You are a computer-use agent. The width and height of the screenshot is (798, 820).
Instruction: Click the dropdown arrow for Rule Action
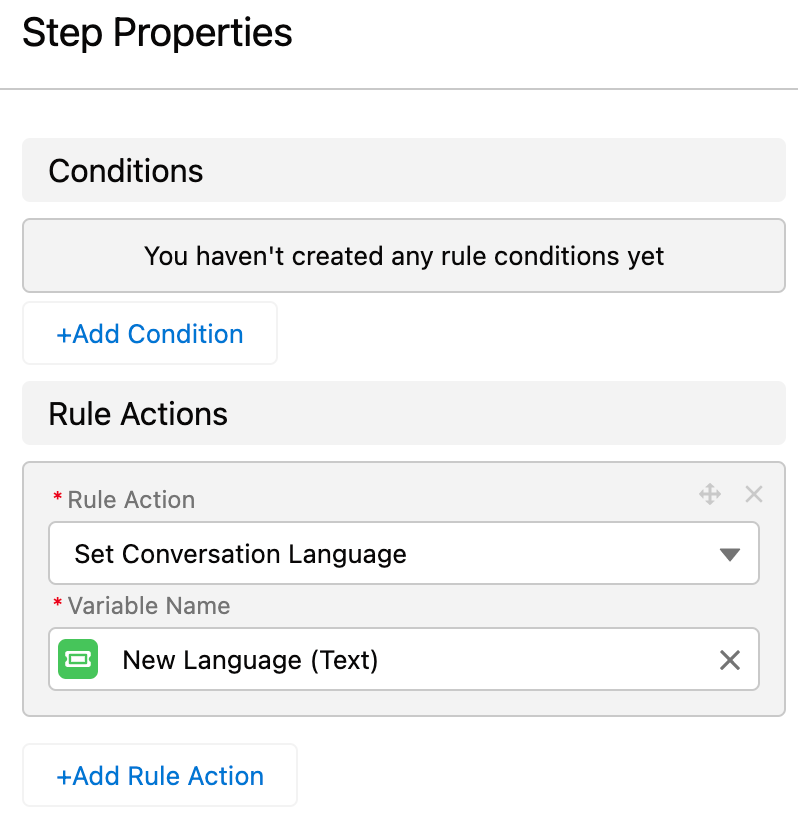click(729, 554)
